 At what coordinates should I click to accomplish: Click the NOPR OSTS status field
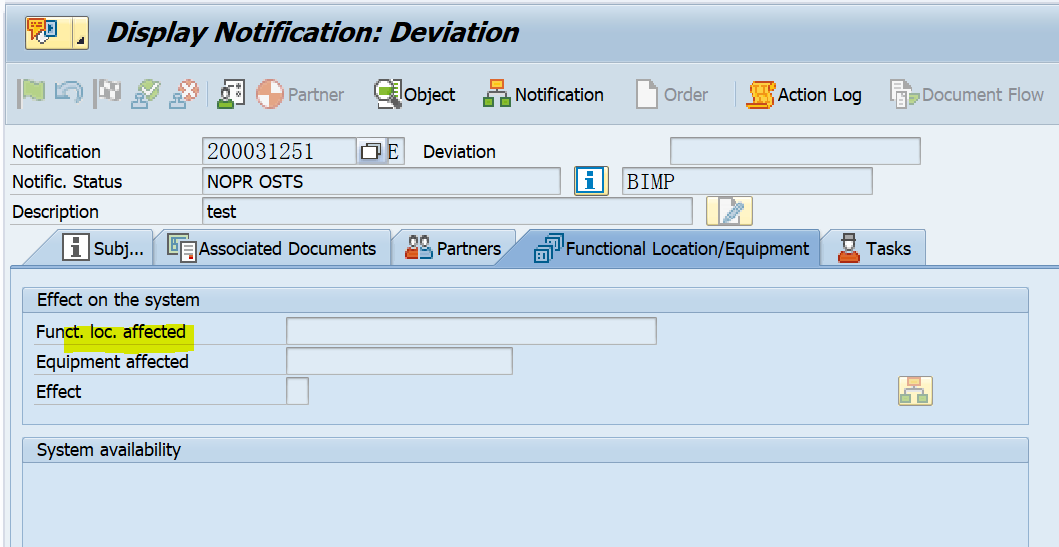(x=381, y=181)
